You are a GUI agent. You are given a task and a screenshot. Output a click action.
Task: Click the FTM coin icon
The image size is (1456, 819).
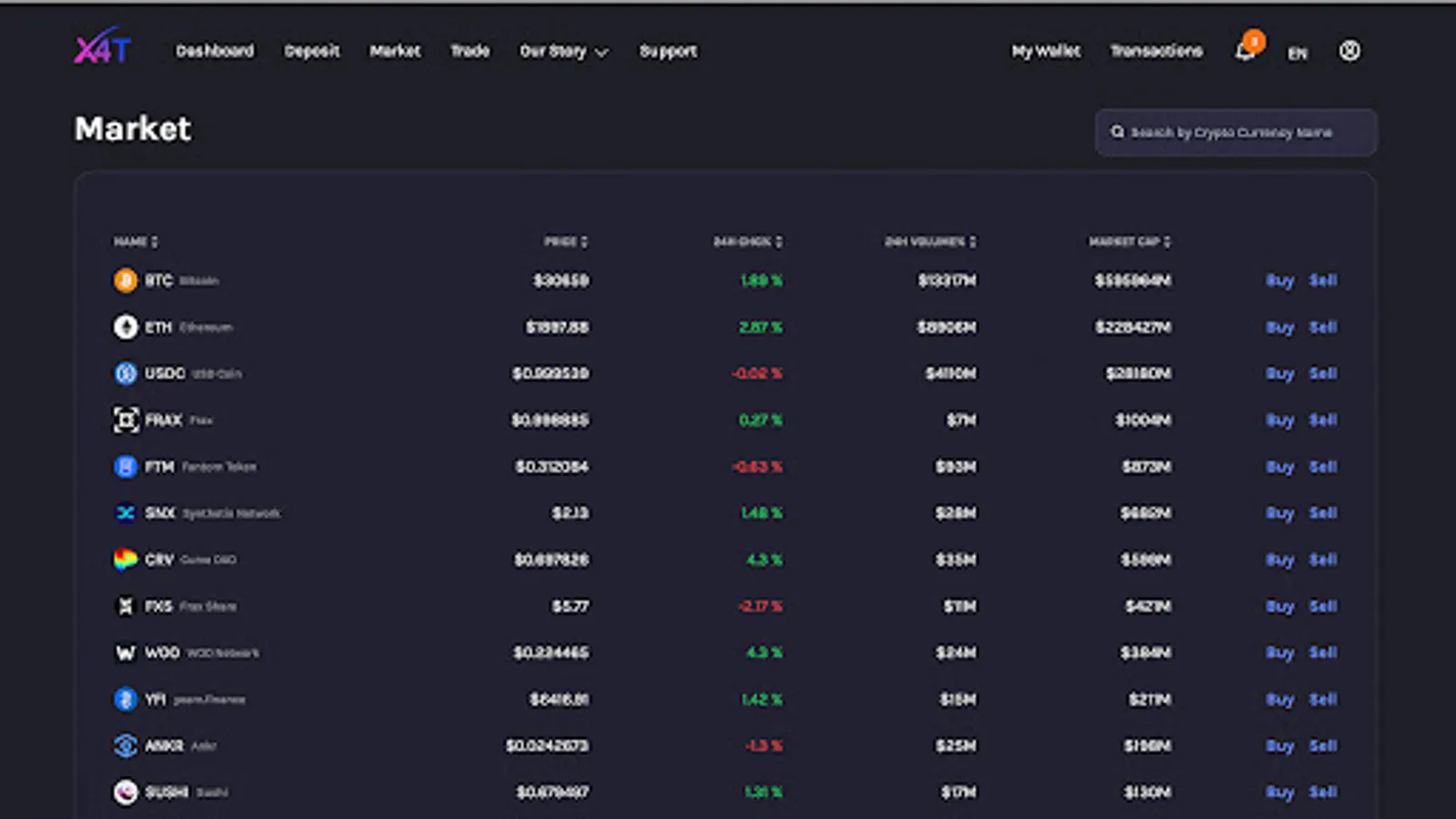coord(126,467)
